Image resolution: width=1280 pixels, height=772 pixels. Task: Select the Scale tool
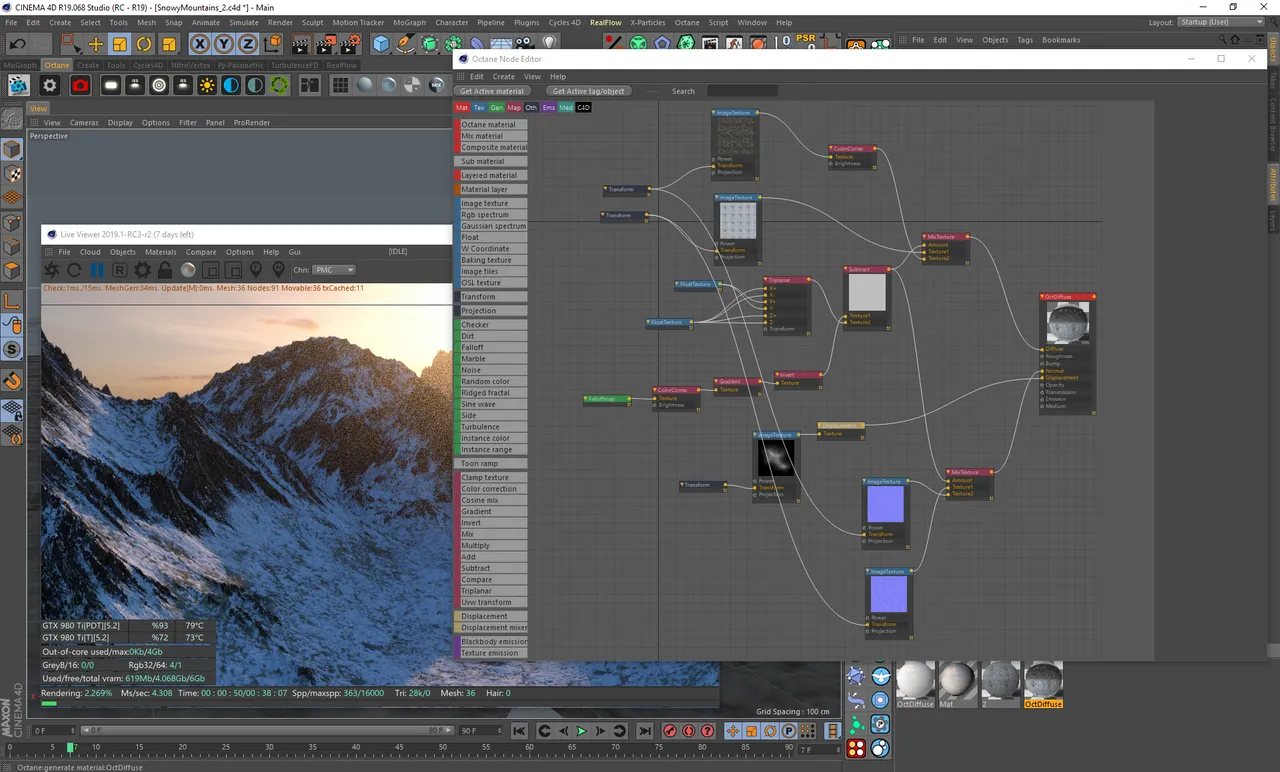[120, 44]
